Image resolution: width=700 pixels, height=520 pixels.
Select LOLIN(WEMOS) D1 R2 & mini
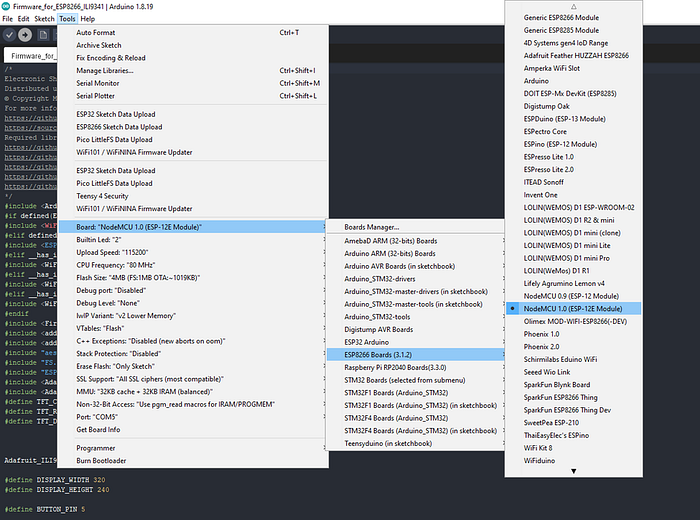point(574,220)
